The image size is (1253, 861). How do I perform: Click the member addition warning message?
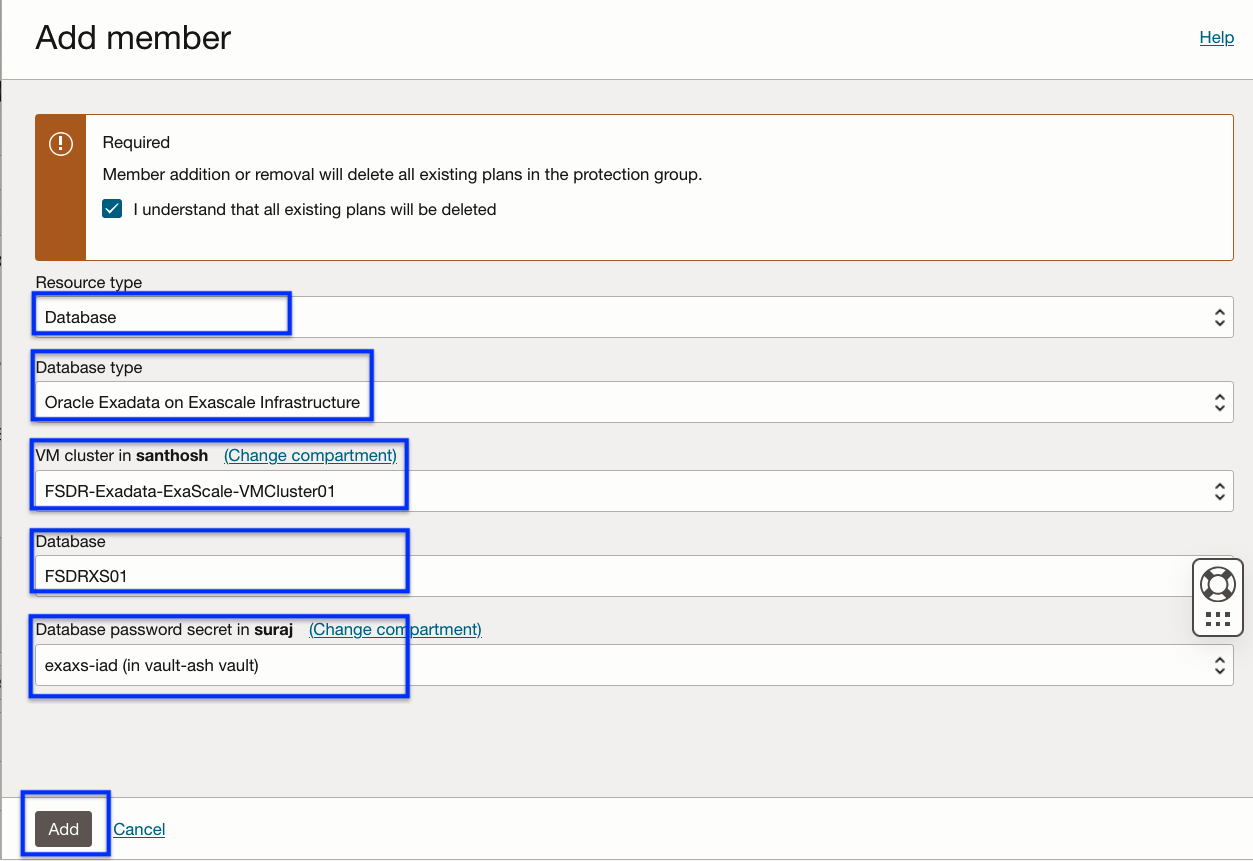[x=402, y=174]
